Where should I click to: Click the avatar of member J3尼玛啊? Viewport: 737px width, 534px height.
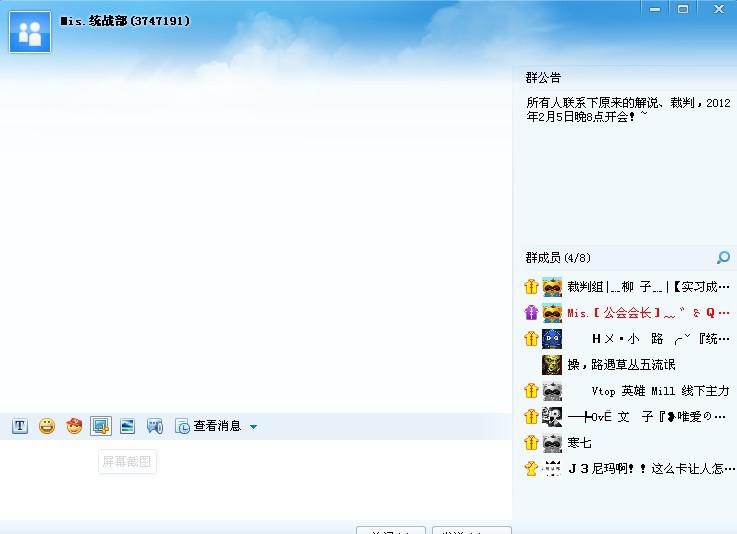coord(552,468)
